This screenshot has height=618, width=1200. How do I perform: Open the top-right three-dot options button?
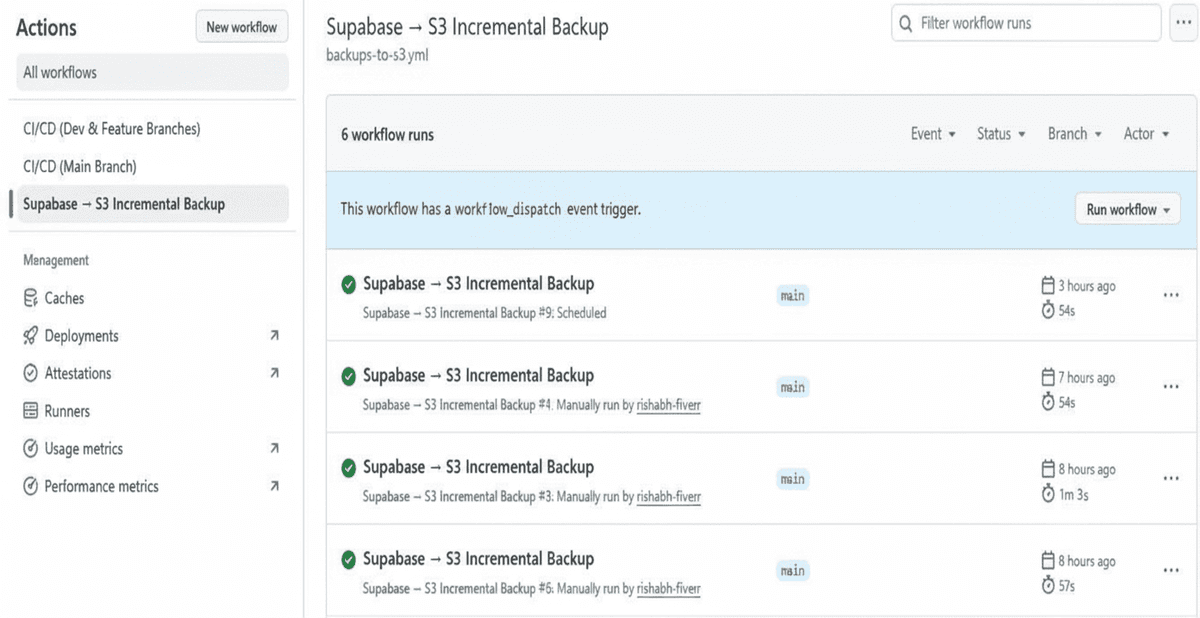coord(1183,23)
